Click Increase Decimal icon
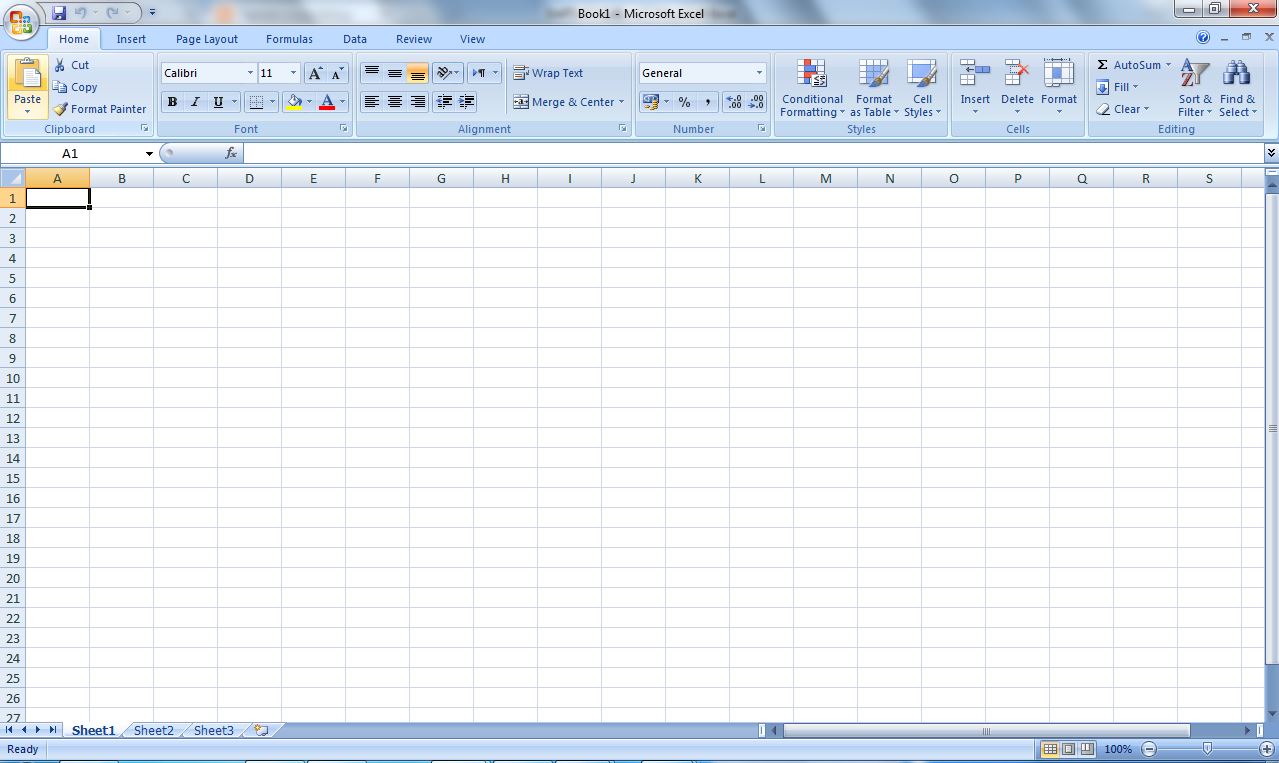 (x=733, y=102)
